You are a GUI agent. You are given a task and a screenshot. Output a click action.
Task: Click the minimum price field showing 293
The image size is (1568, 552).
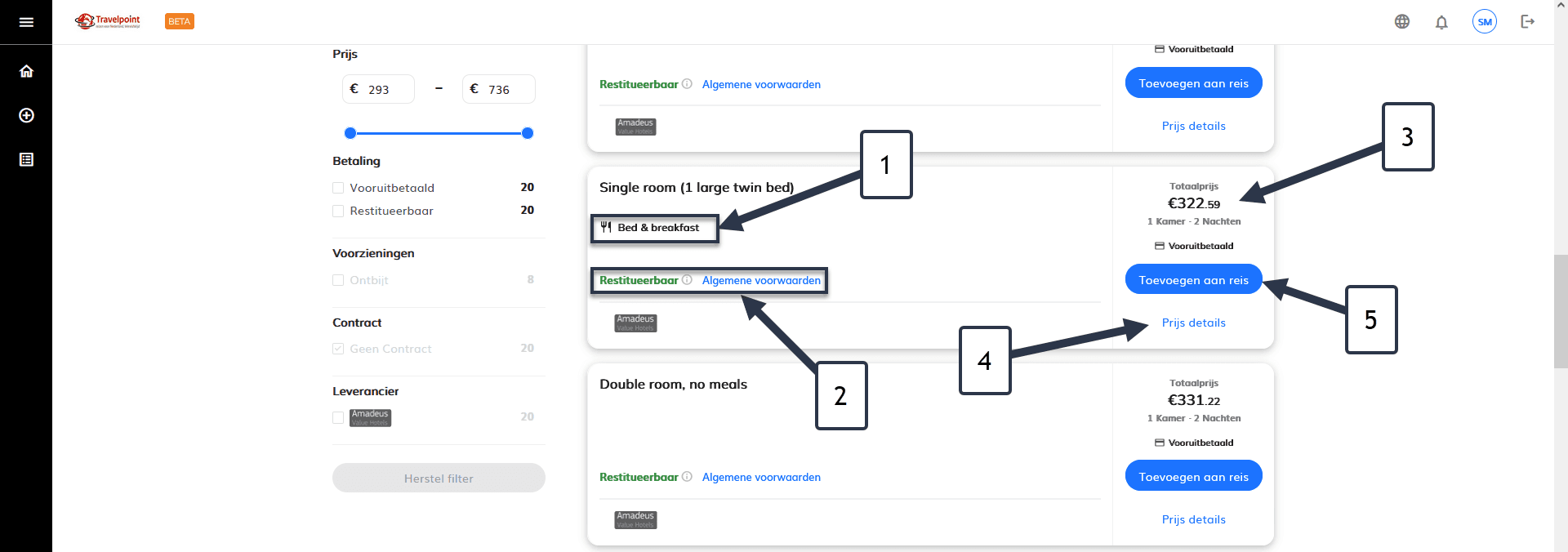point(378,89)
